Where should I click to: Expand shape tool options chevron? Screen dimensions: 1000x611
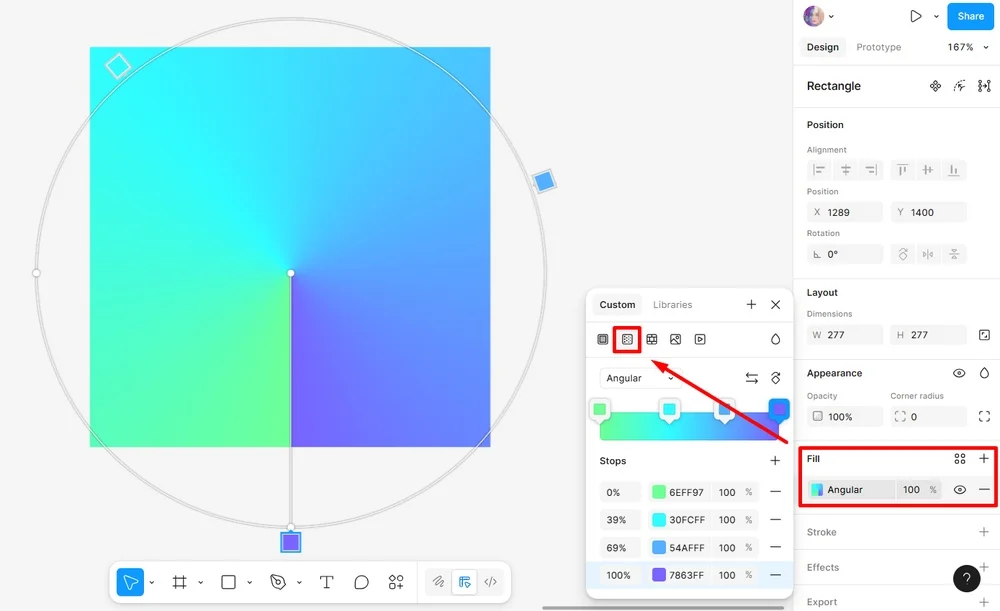(249, 582)
